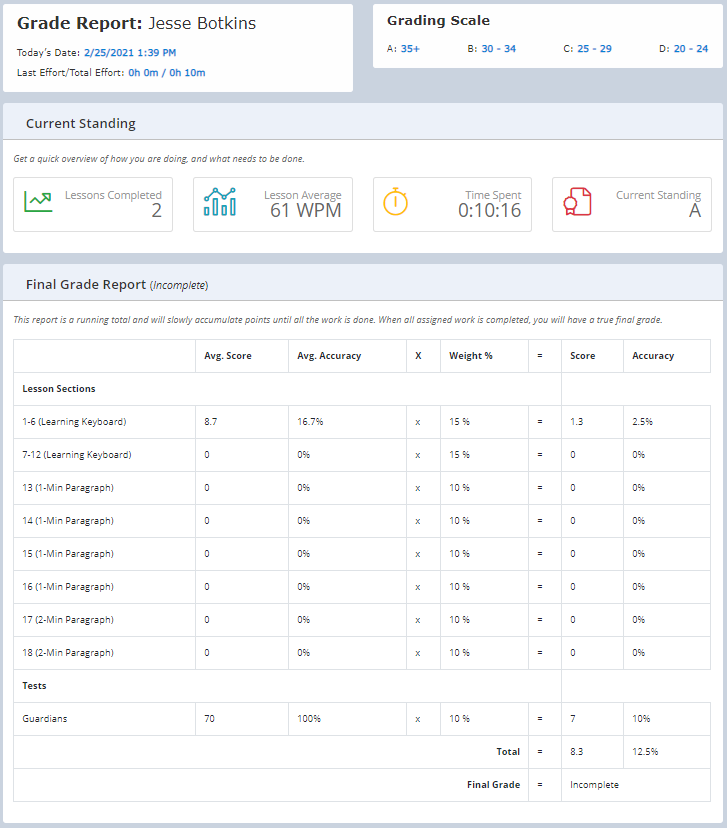Click the x in the 1-6 Learning Keyboard row
Viewport: 727px width, 828px height.
coord(417,422)
